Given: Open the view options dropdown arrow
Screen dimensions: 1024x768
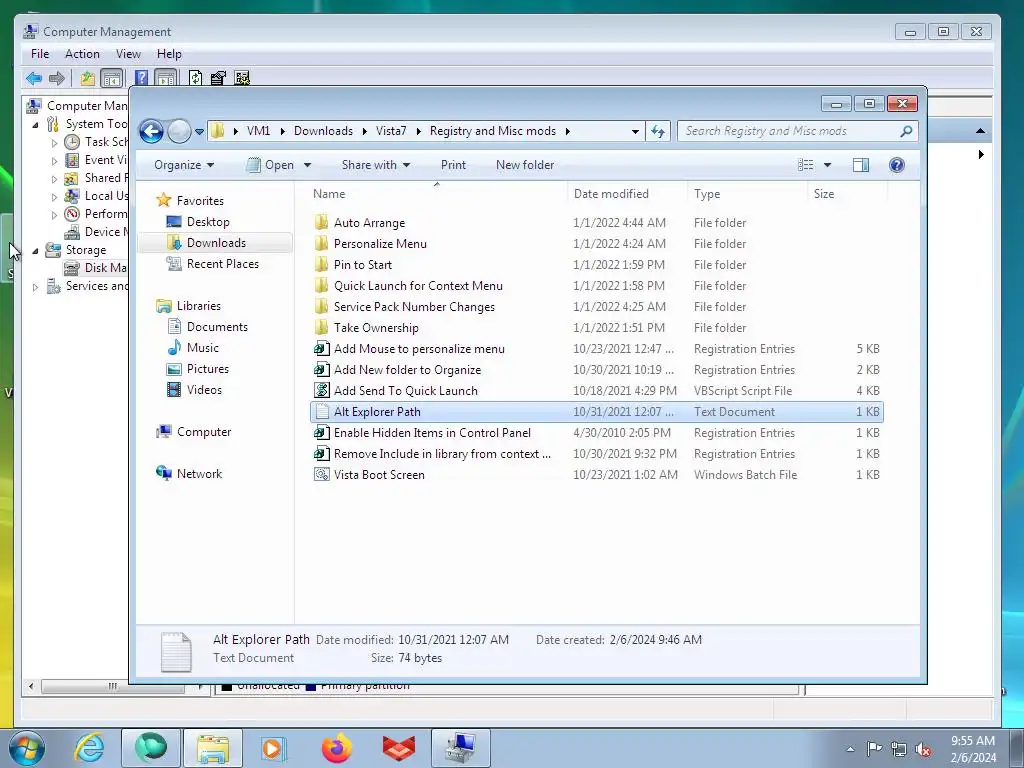Looking at the screenshot, I should [827, 165].
